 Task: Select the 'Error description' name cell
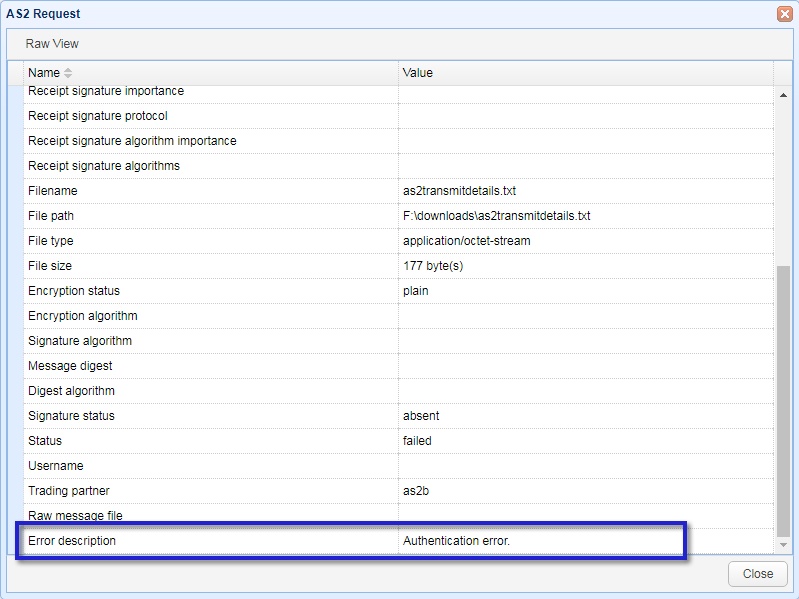[x=211, y=540]
